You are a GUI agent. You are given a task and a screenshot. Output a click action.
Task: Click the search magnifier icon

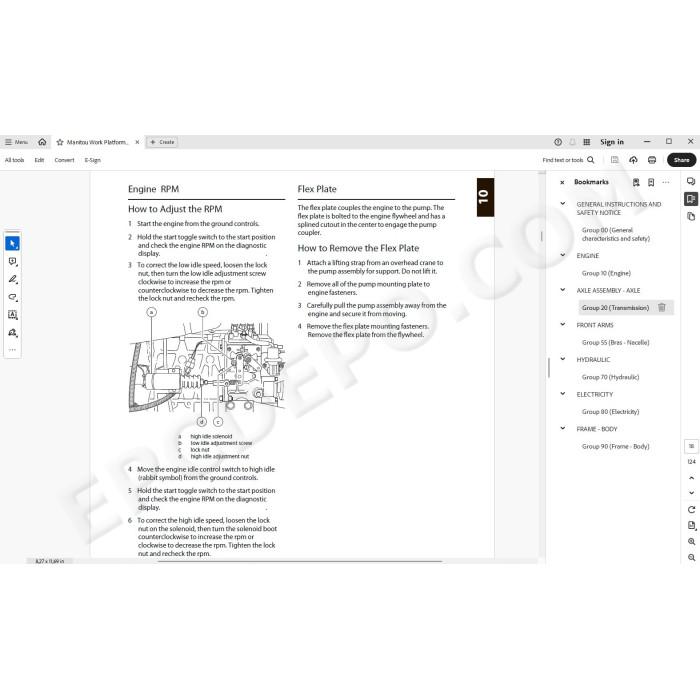(591, 160)
